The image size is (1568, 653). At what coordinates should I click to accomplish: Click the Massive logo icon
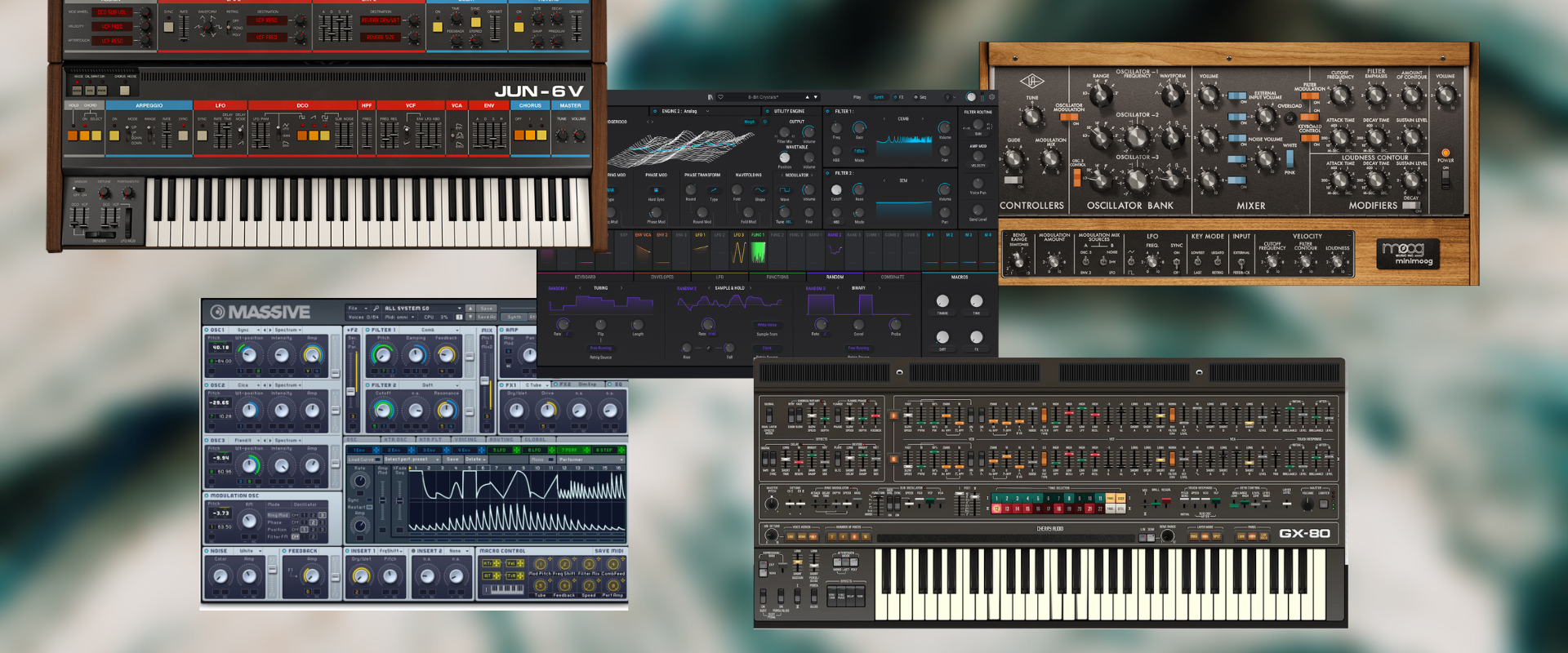point(217,312)
